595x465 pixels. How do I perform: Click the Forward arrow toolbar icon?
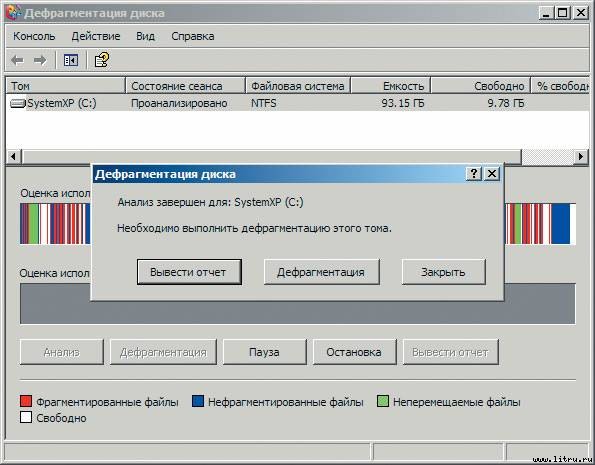pos(40,60)
